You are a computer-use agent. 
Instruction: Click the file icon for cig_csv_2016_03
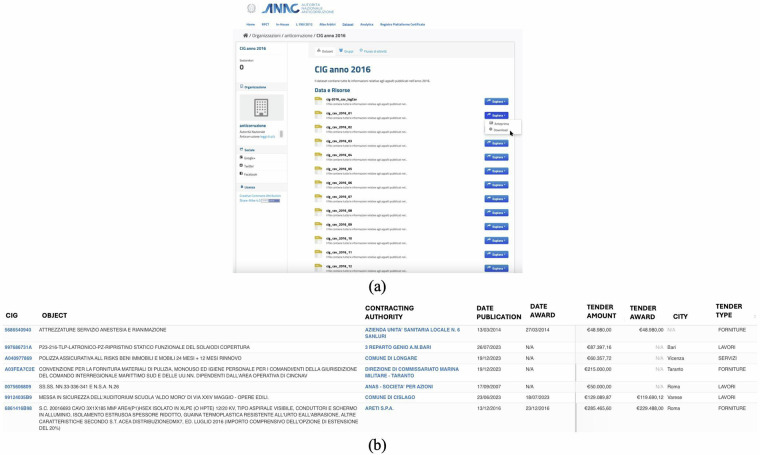[319, 142]
